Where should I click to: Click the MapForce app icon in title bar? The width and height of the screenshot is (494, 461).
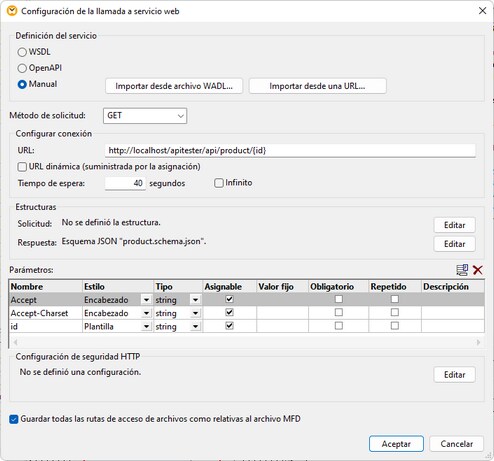click(x=12, y=11)
